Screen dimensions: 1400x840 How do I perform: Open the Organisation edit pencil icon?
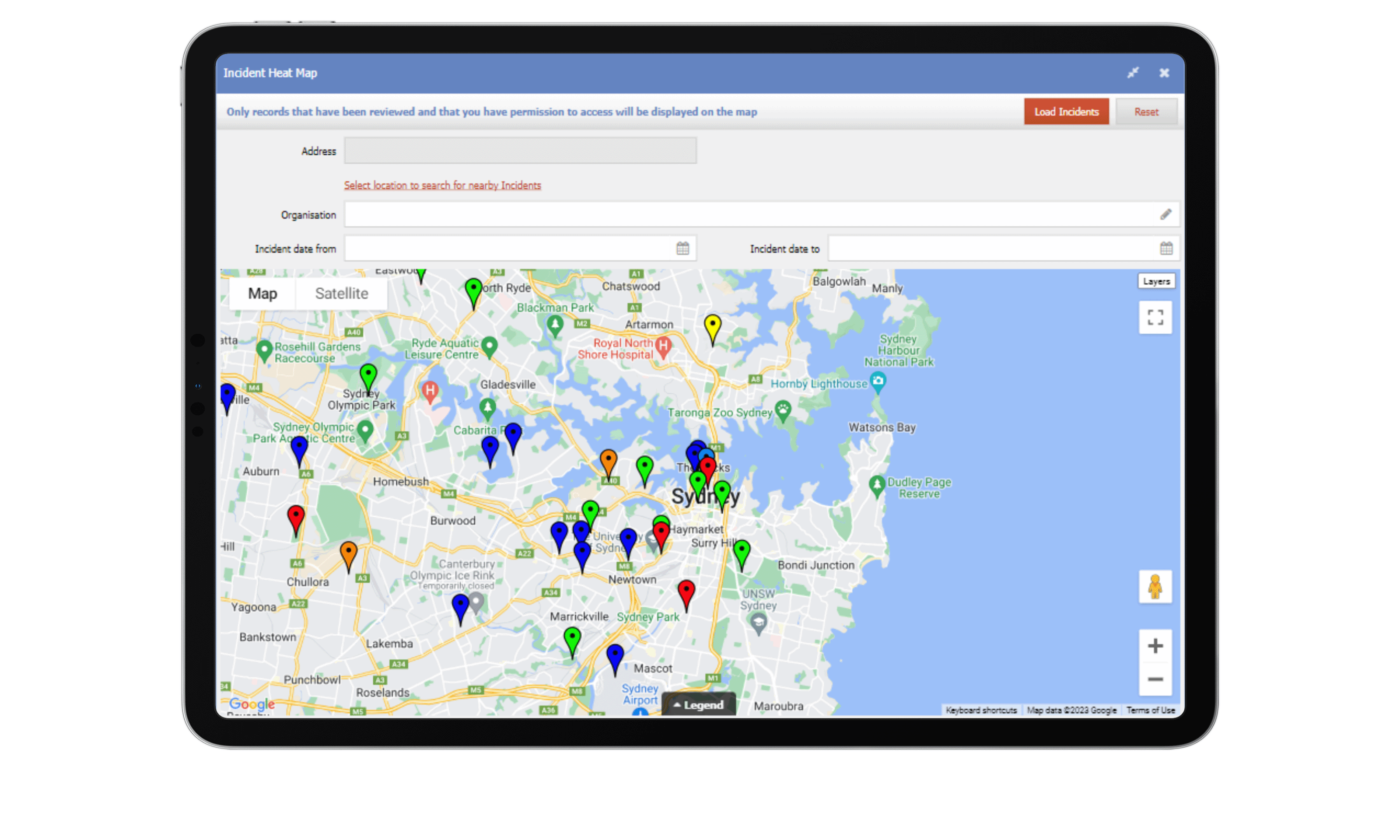pyautogui.click(x=1165, y=214)
